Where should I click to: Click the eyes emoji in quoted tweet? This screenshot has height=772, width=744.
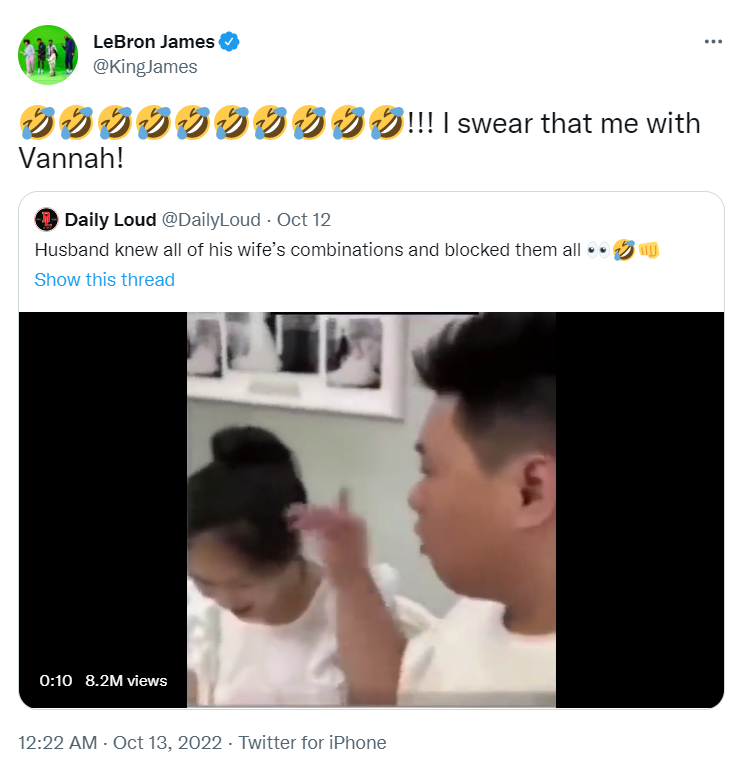tap(598, 250)
